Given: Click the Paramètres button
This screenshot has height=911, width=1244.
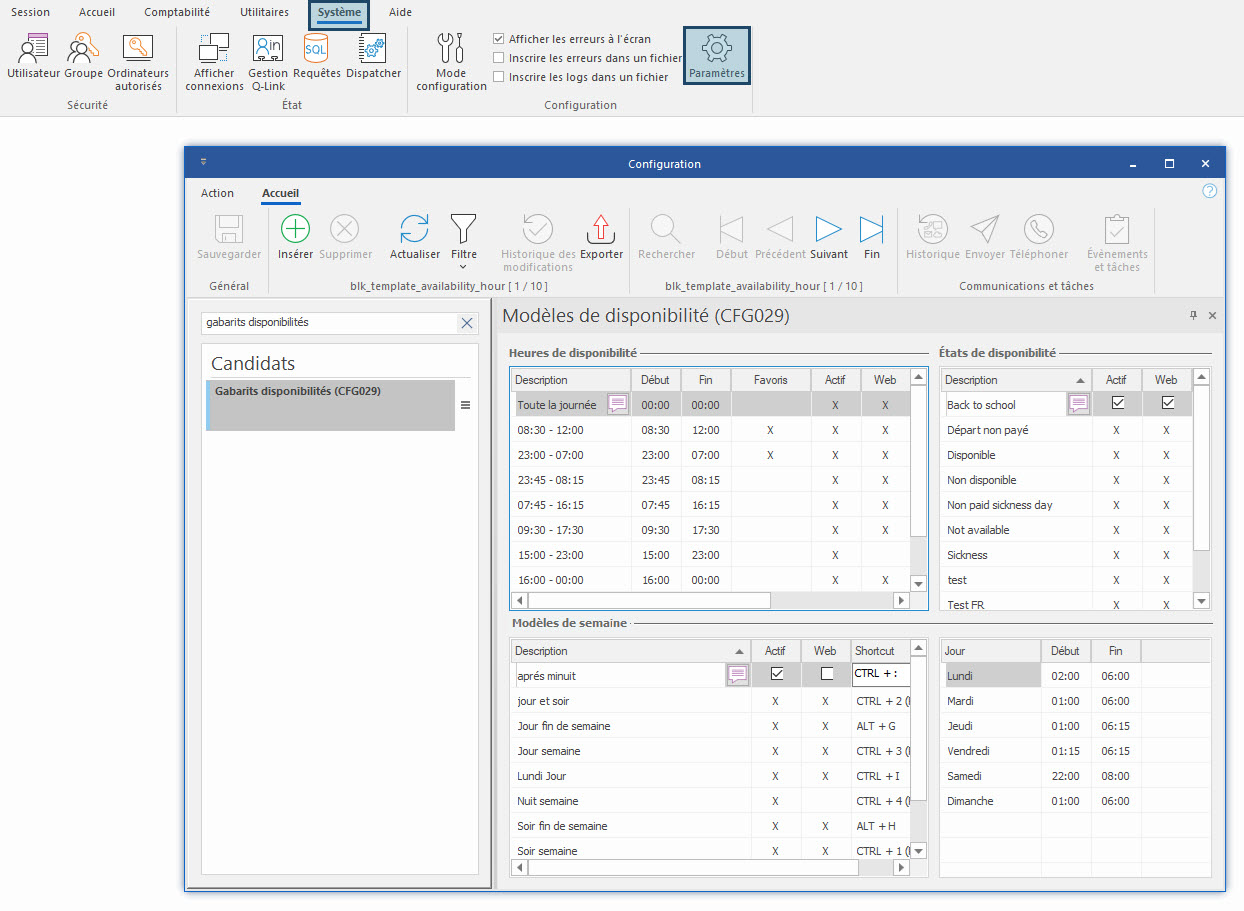Looking at the screenshot, I should coord(716,56).
